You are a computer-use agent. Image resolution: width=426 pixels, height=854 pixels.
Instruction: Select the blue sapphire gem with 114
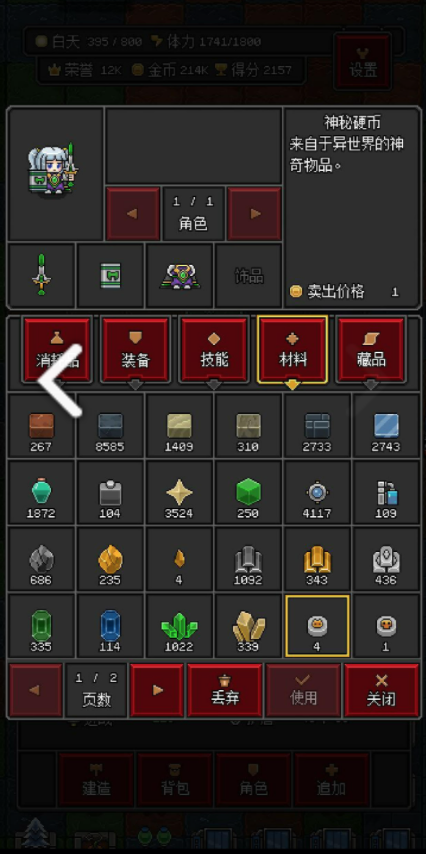(x=110, y=626)
